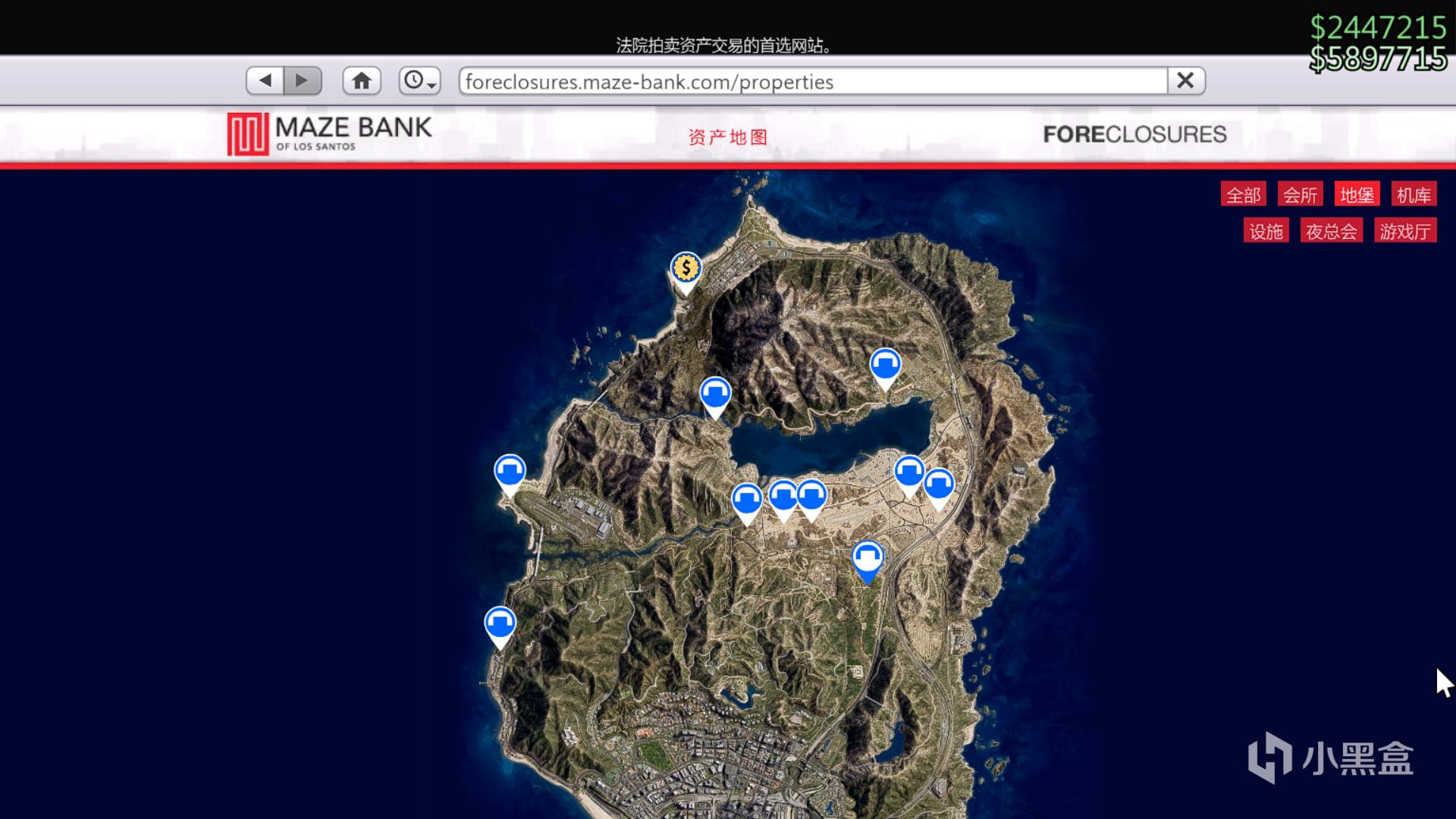Click the FORECLOSURES heading
Viewport: 1456px width, 819px height.
coord(1134,134)
